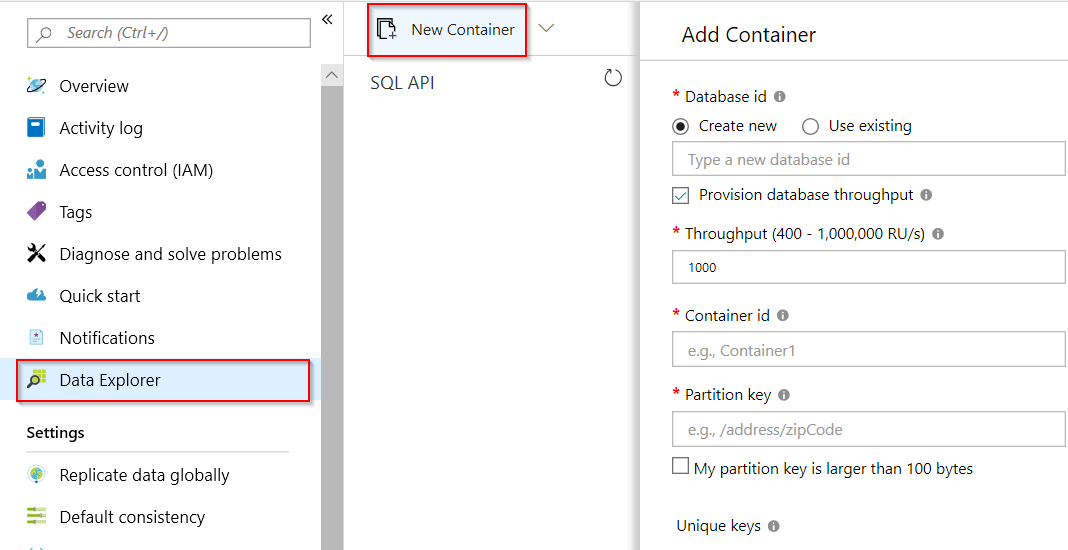Click the Activity log book icon
Image resolution: width=1068 pixels, height=550 pixels.
pyautogui.click(x=36, y=127)
